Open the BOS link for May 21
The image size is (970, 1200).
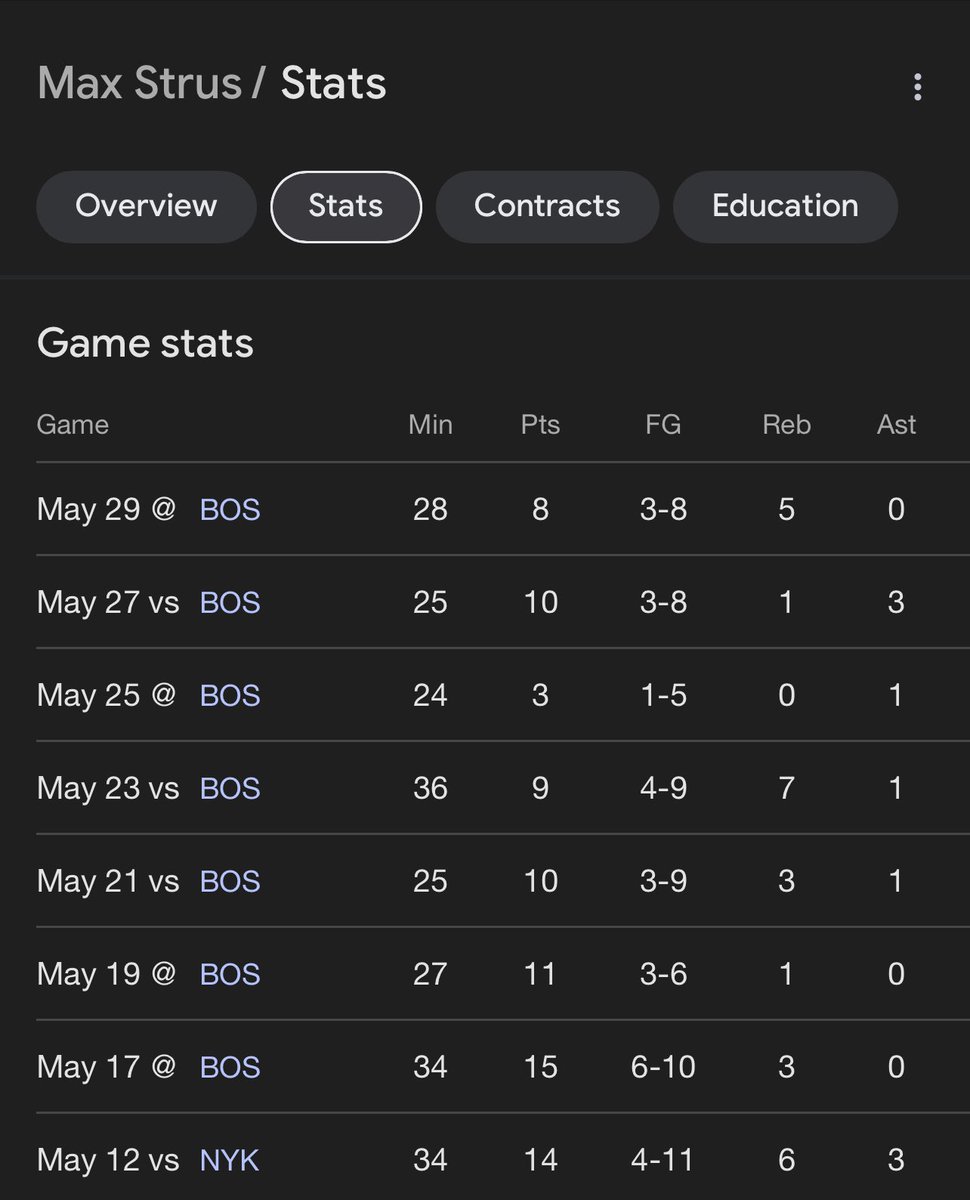[230, 882]
